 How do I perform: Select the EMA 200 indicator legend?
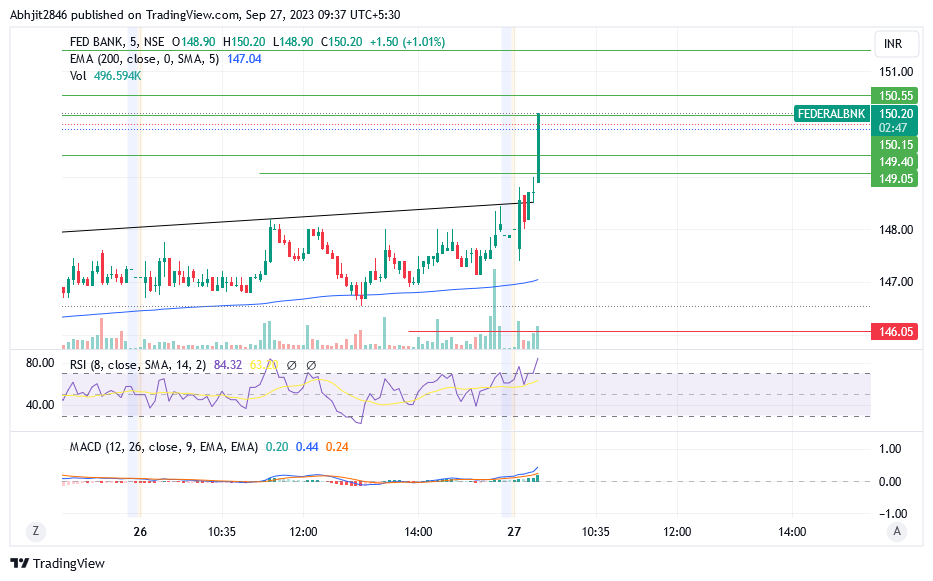(x=145, y=59)
